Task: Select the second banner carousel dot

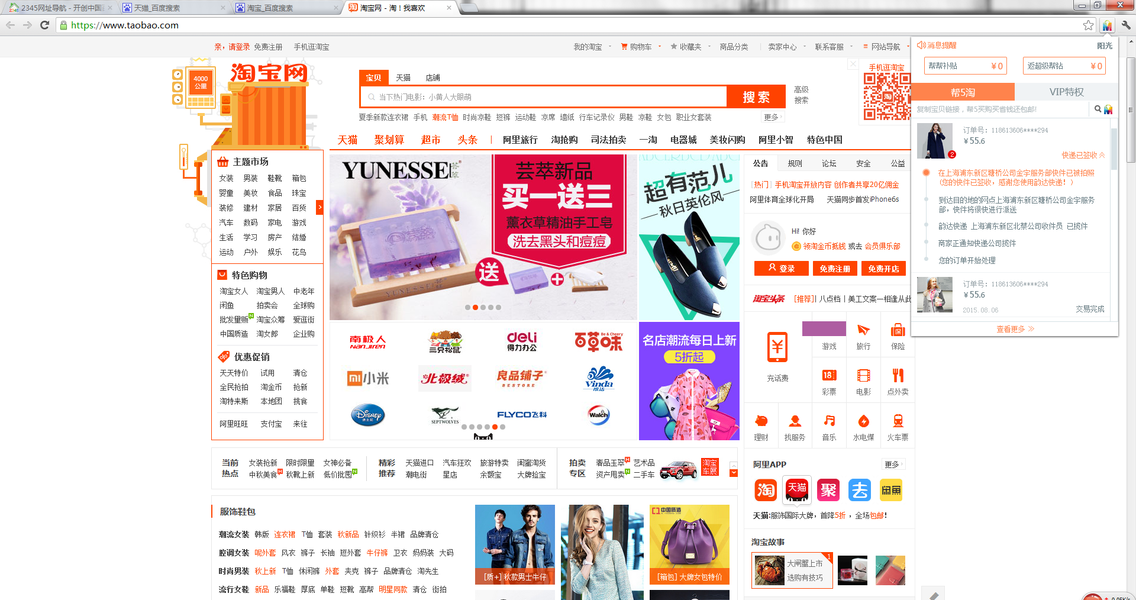Action: pos(475,307)
